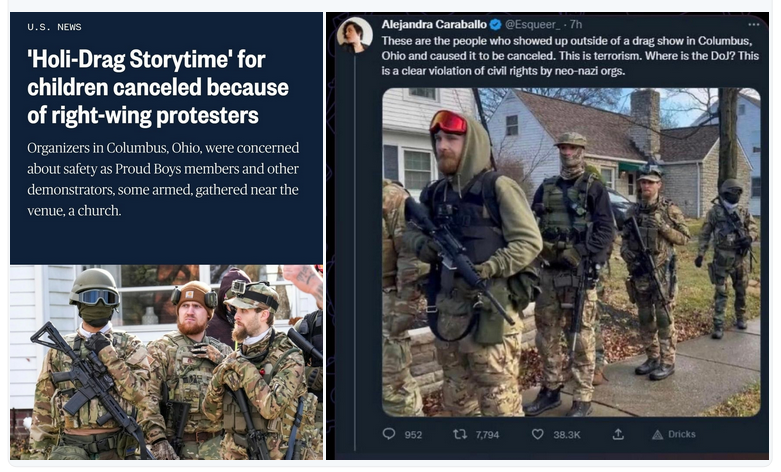This screenshot has width=781, height=472.
Task: Open Alejandra Caraballo's display name link
Action: pos(434,24)
